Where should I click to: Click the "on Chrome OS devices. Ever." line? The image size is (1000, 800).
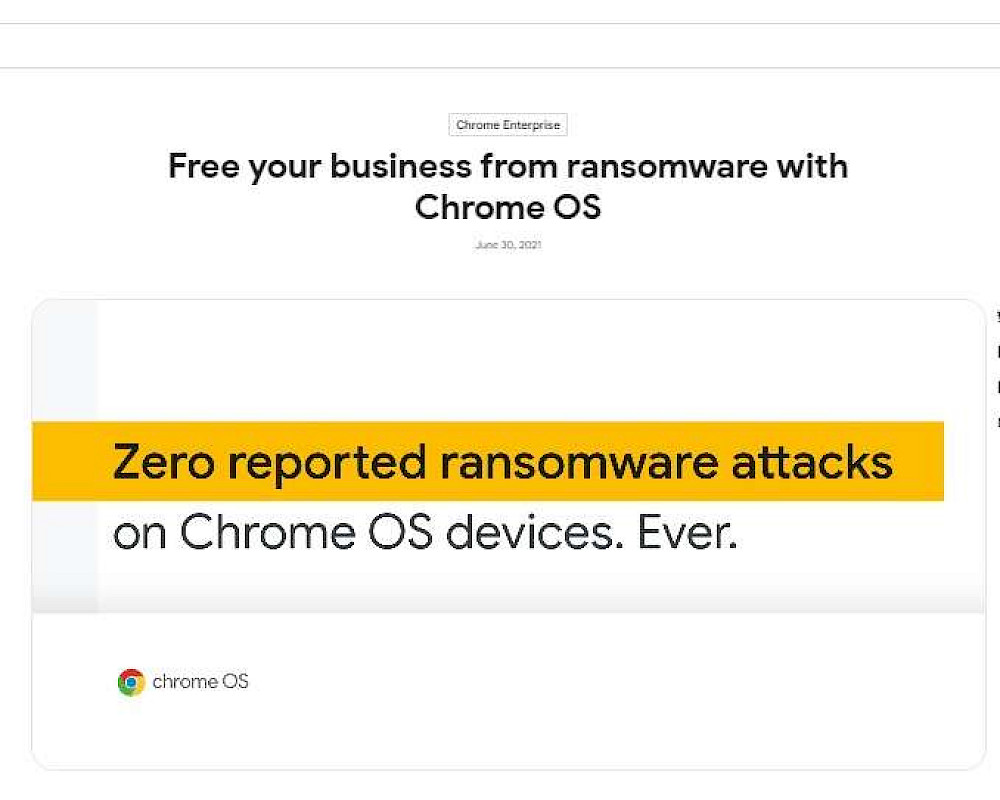pos(424,534)
